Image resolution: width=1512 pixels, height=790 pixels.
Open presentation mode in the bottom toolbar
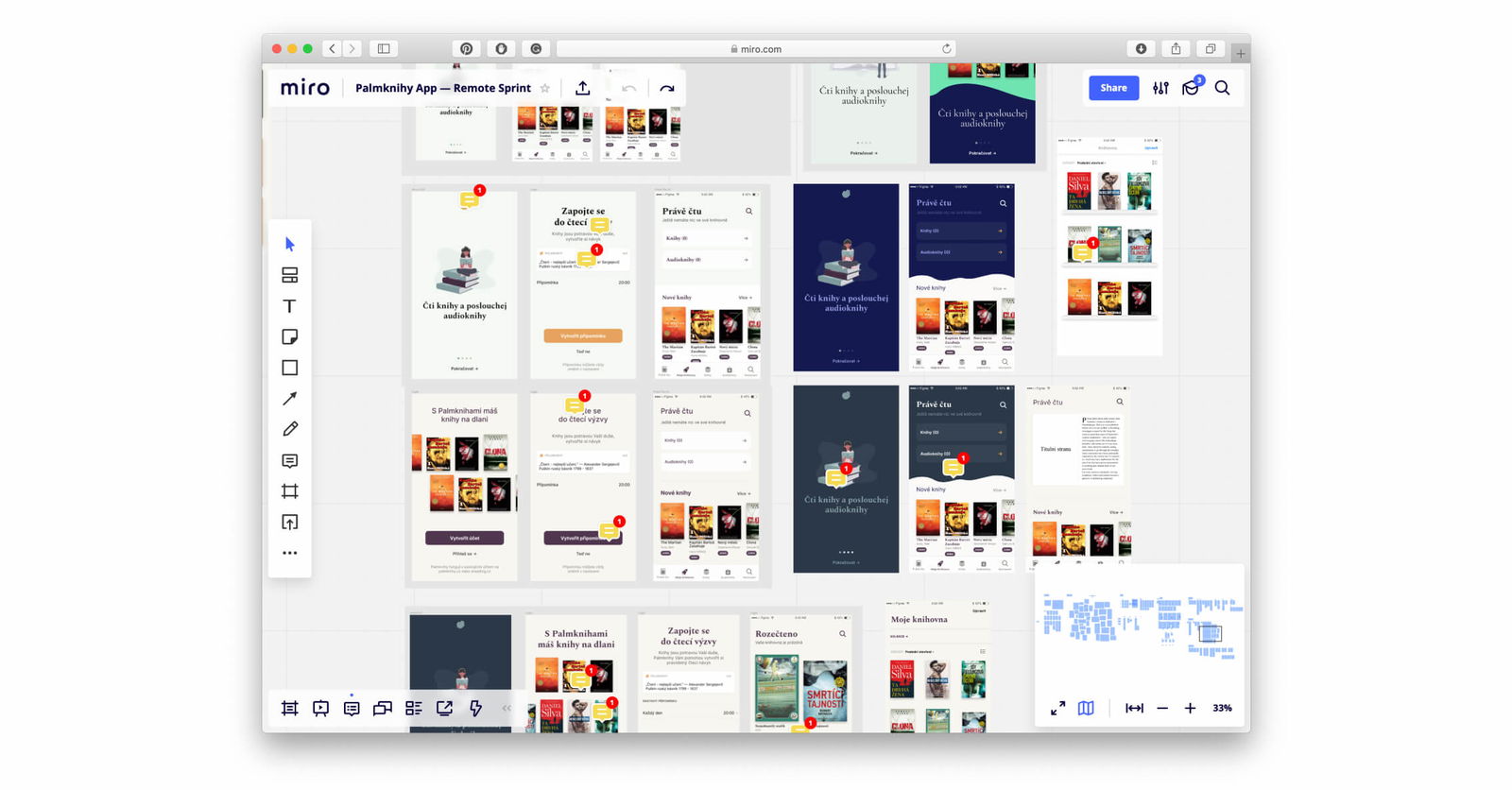pyautogui.click(x=321, y=708)
